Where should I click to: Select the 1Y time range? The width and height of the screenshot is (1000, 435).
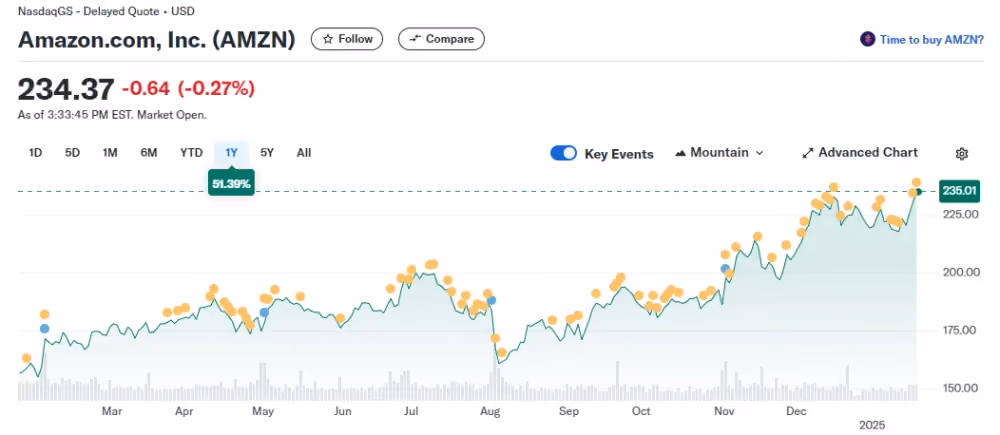[x=231, y=153]
